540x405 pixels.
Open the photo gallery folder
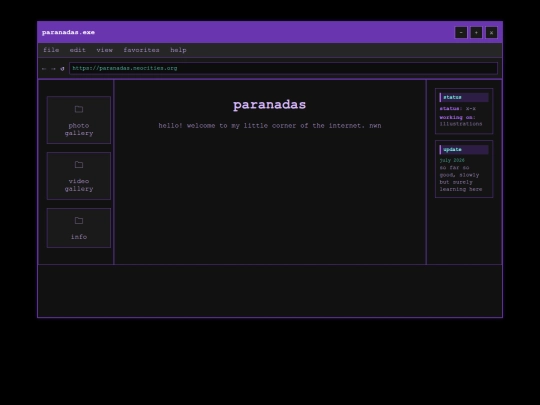(79, 120)
